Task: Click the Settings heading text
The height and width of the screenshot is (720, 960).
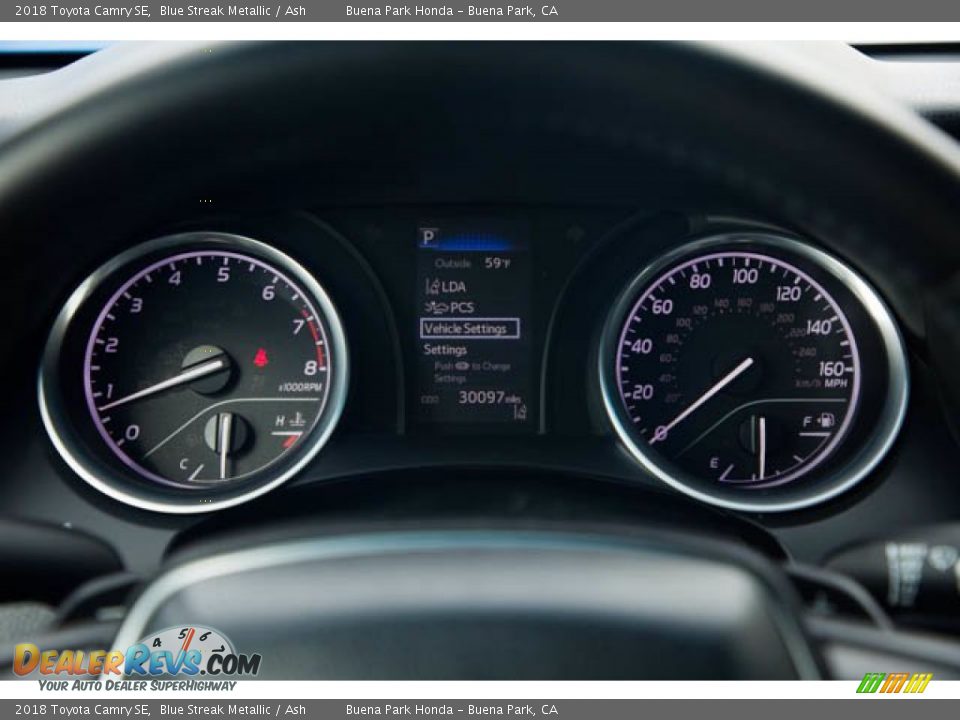Action: tap(445, 350)
